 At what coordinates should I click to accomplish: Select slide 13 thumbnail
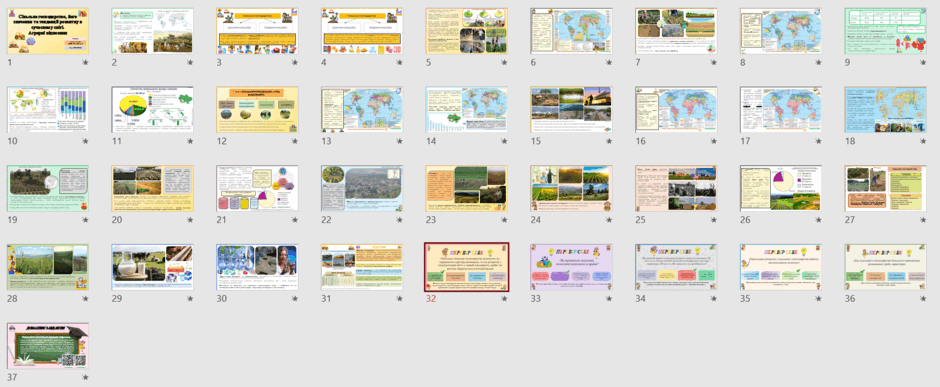click(x=362, y=110)
